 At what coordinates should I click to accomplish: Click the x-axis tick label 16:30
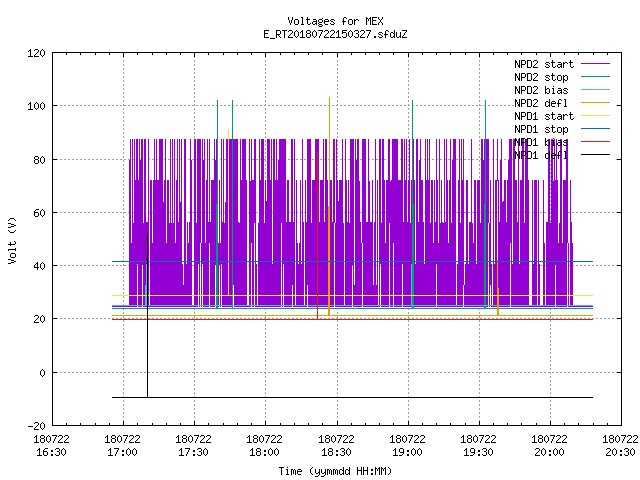[51, 452]
